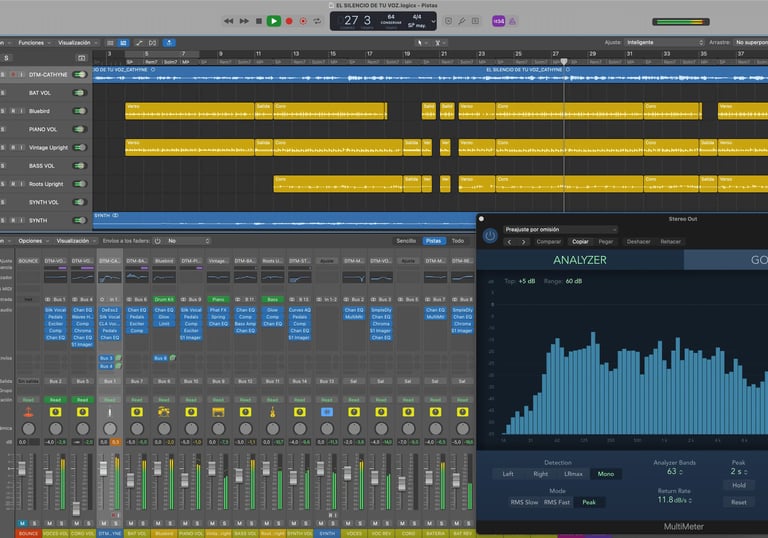The height and width of the screenshot is (538, 768).
Task: Switch to the ANALYZER tab
Action: tap(580, 260)
